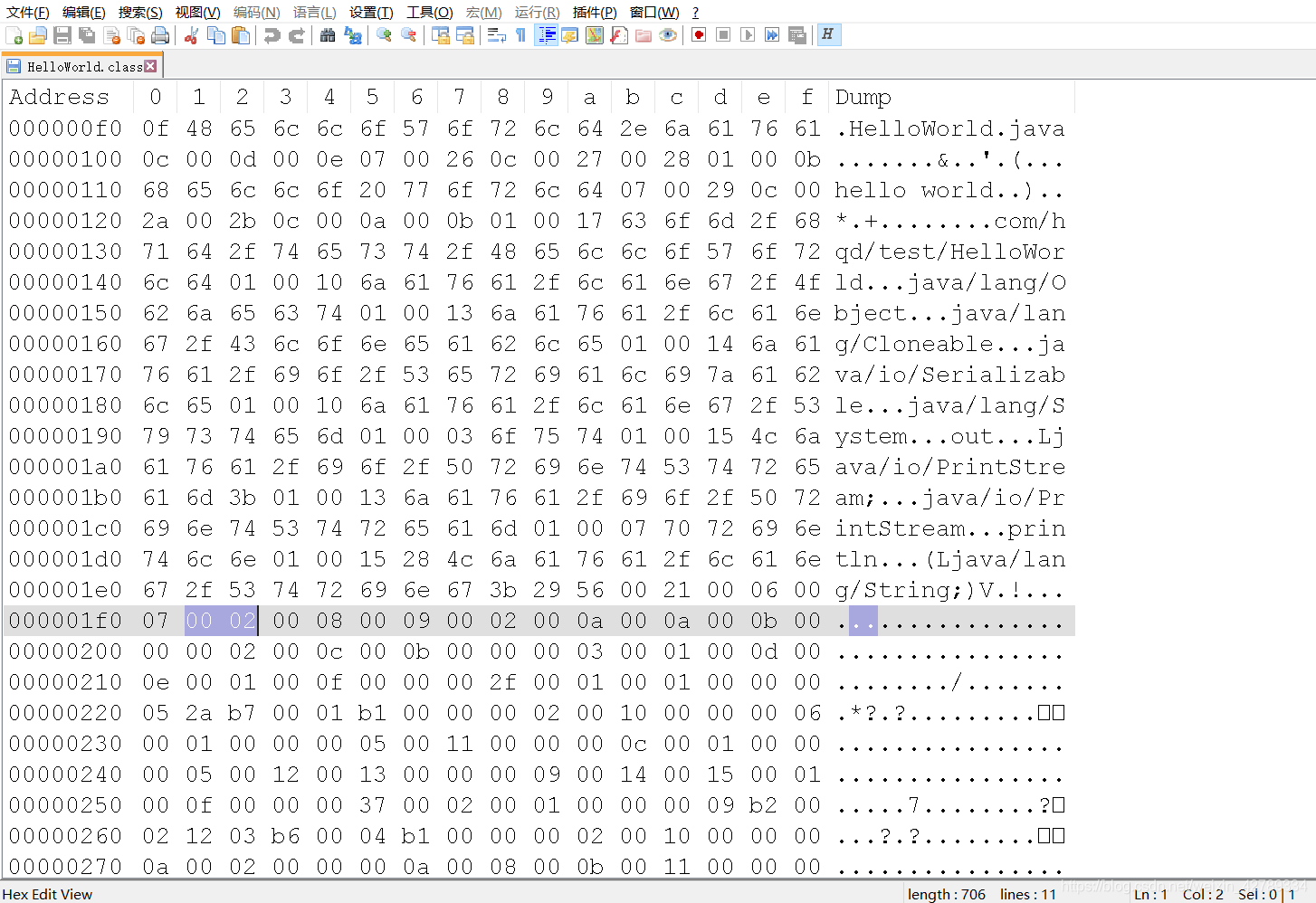Toggle HEX editor view with H button
This screenshot has height=903, width=1316.
(828, 35)
